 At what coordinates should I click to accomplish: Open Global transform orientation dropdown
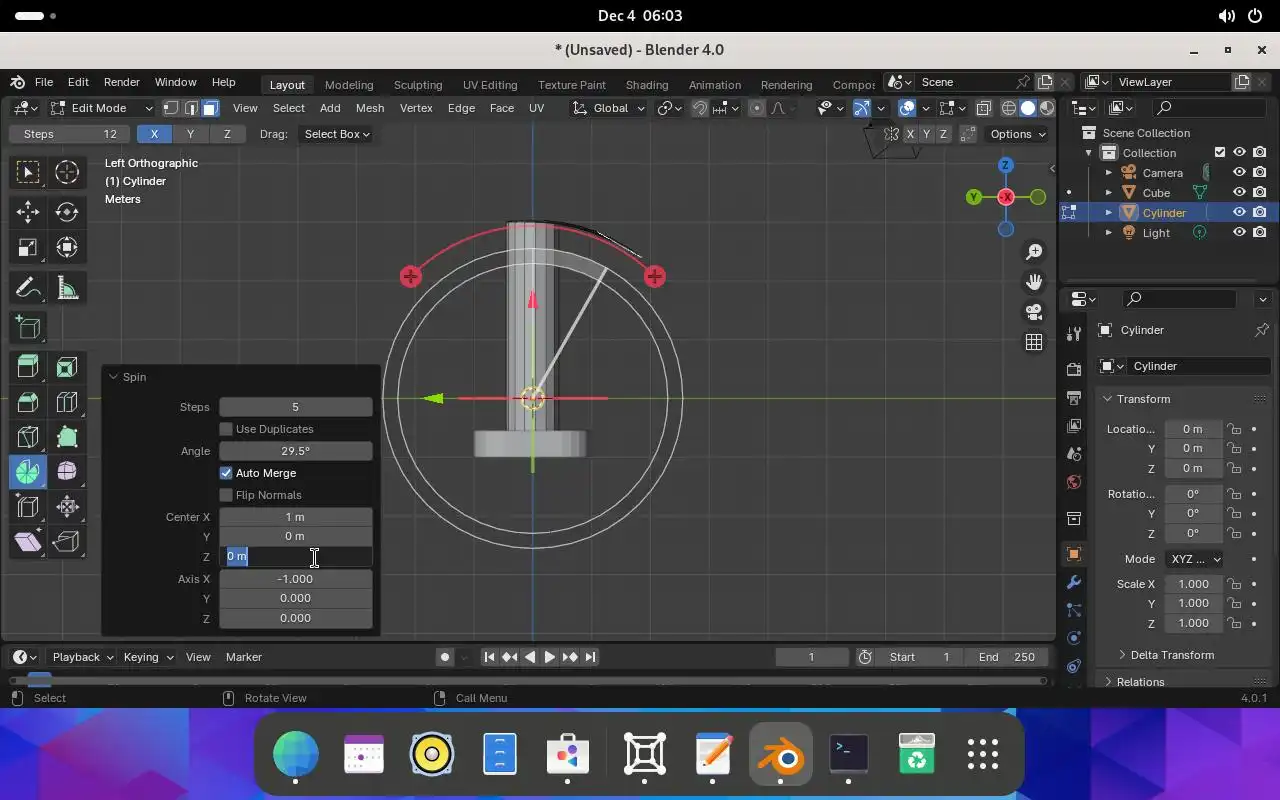pos(609,108)
